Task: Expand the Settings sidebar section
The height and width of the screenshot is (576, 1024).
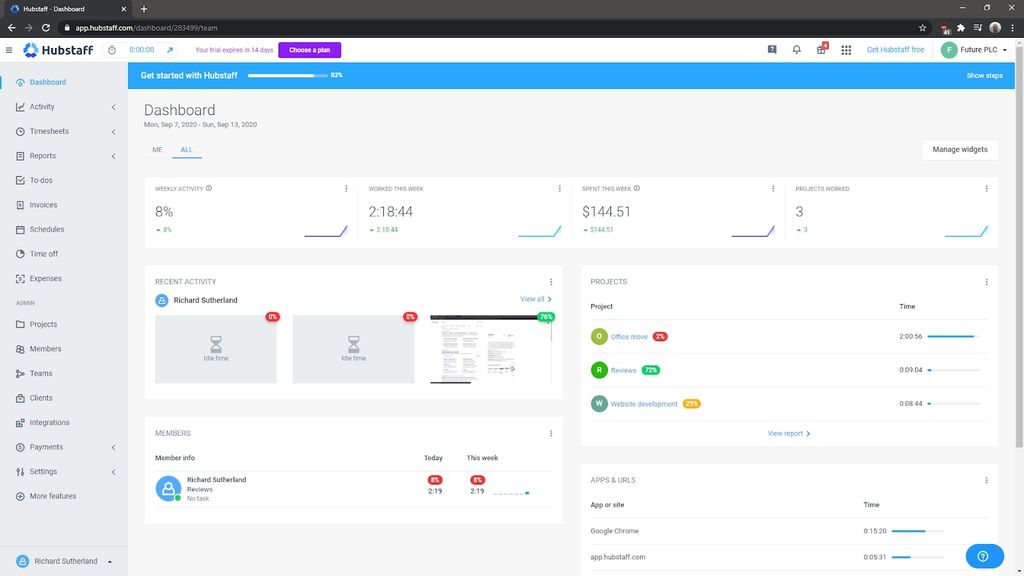Action: pyautogui.click(x=113, y=471)
